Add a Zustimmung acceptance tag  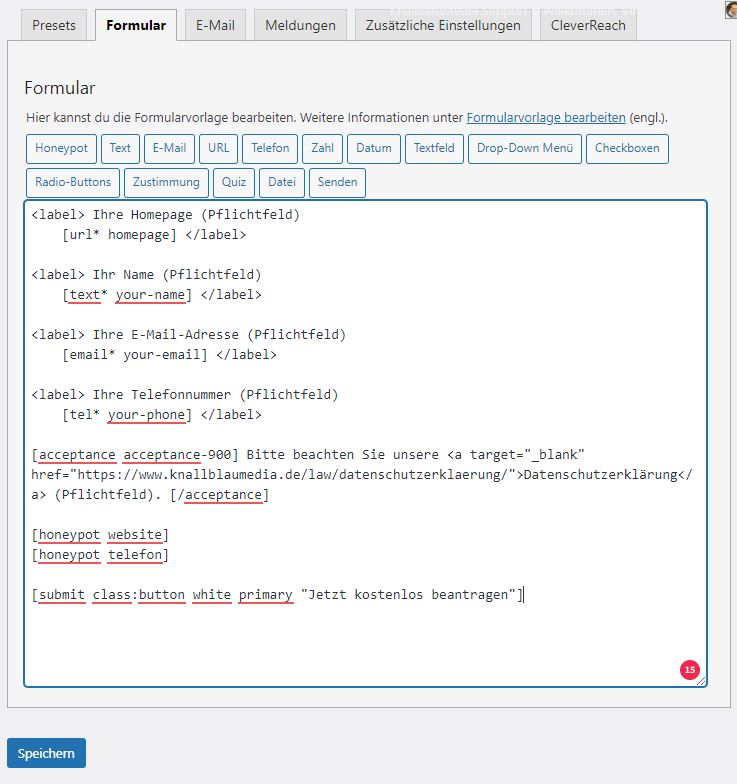pyautogui.click(x=166, y=182)
